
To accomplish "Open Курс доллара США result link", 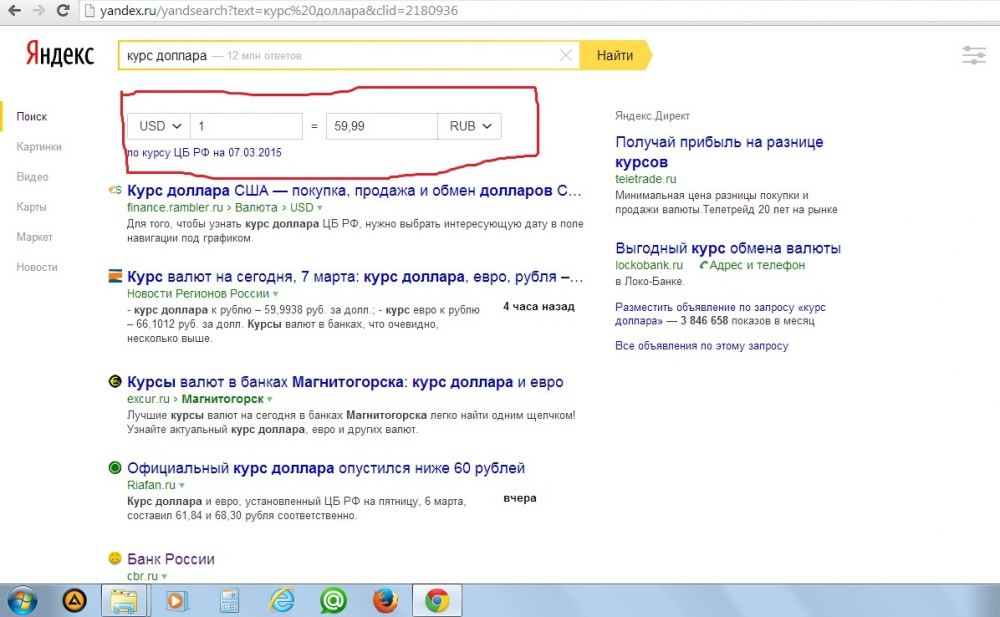I will [354, 190].
